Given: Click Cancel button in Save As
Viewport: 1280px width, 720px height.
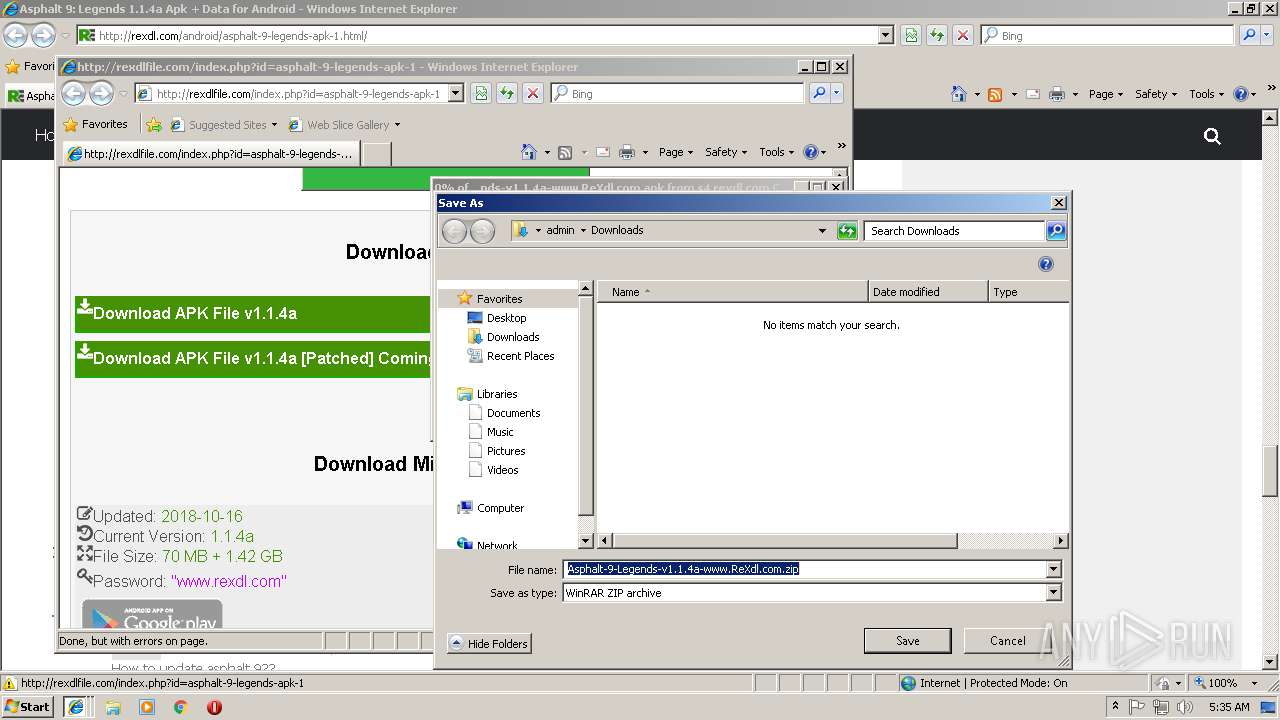Looking at the screenshot, I should pos(1007,641).
